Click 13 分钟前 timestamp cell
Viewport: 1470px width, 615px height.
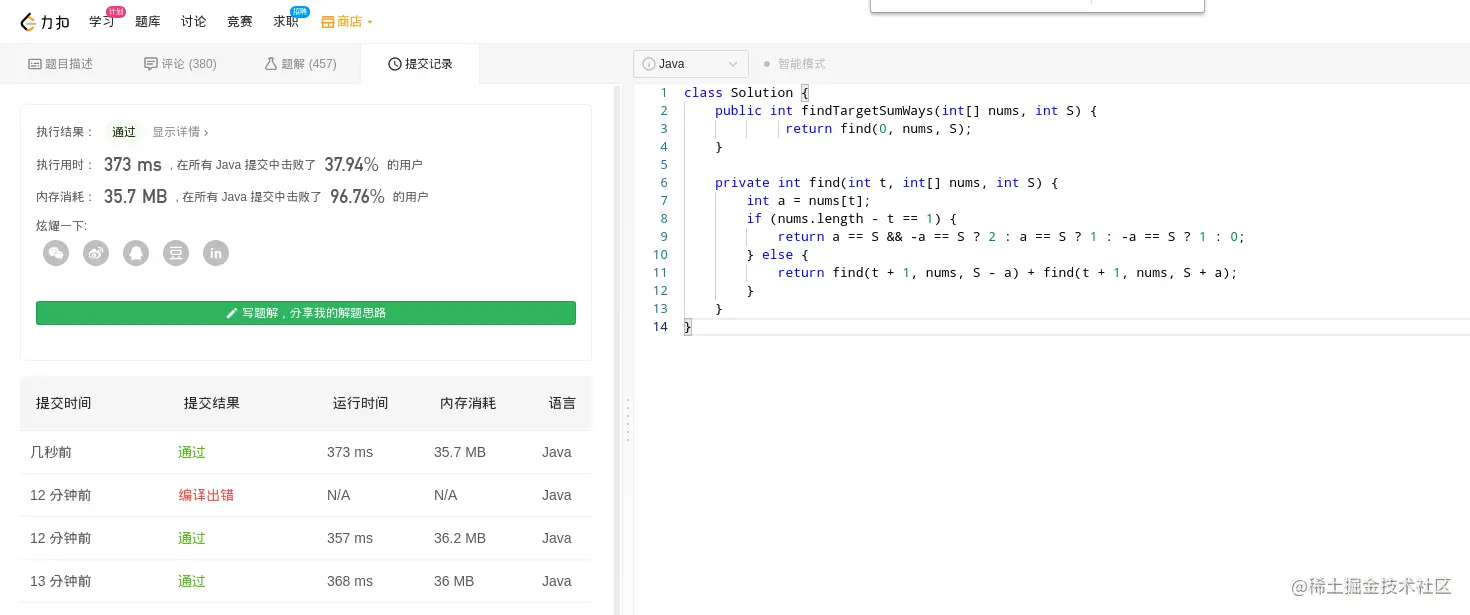click(x=60, y=581)
